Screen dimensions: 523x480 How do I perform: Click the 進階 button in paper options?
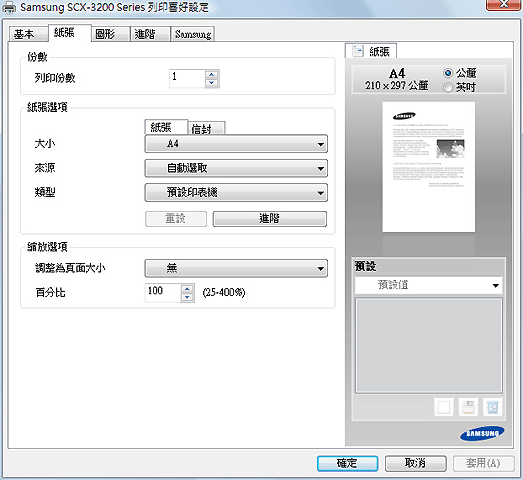(270, 219)
